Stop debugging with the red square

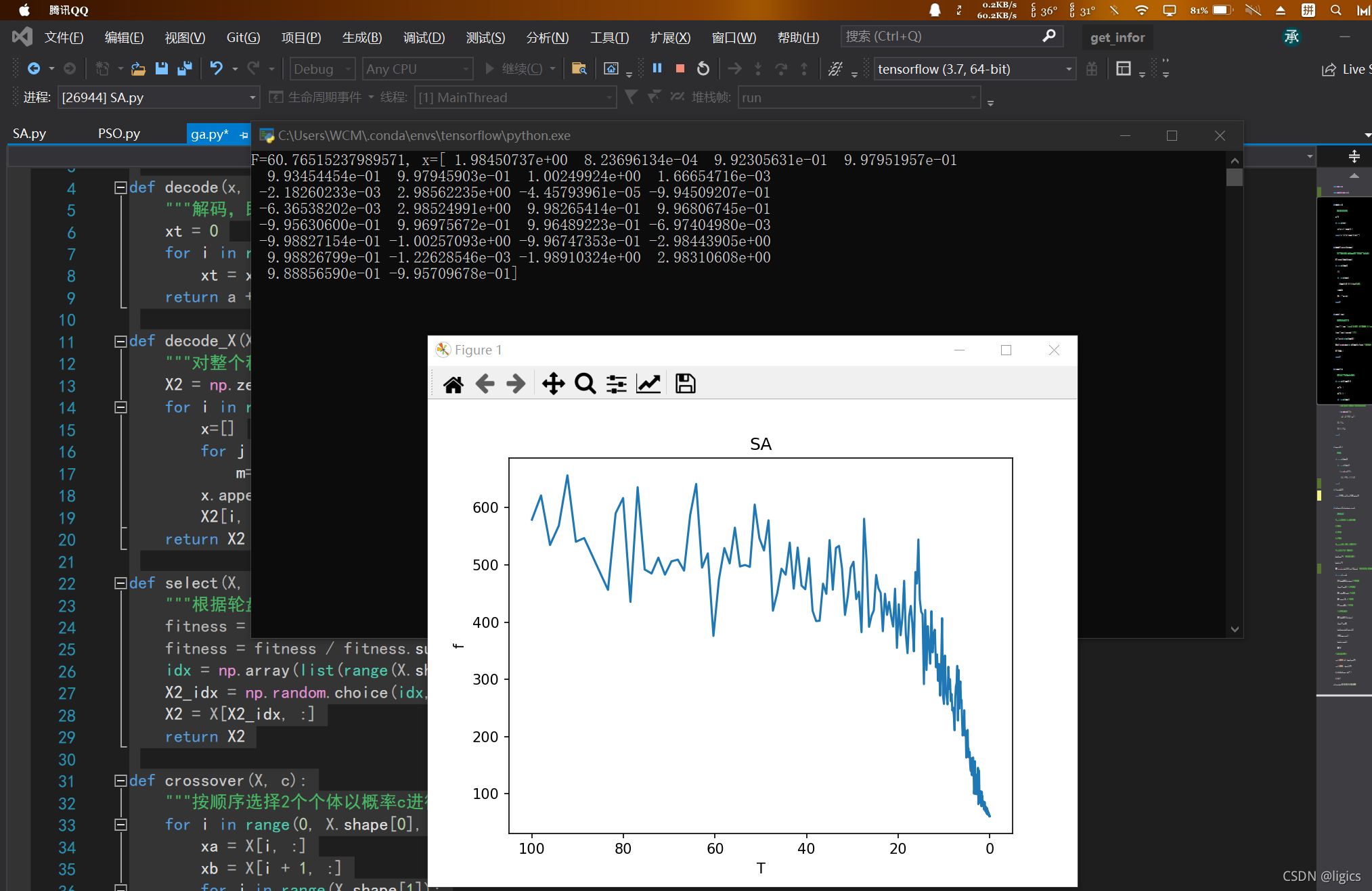pos(680,68)
